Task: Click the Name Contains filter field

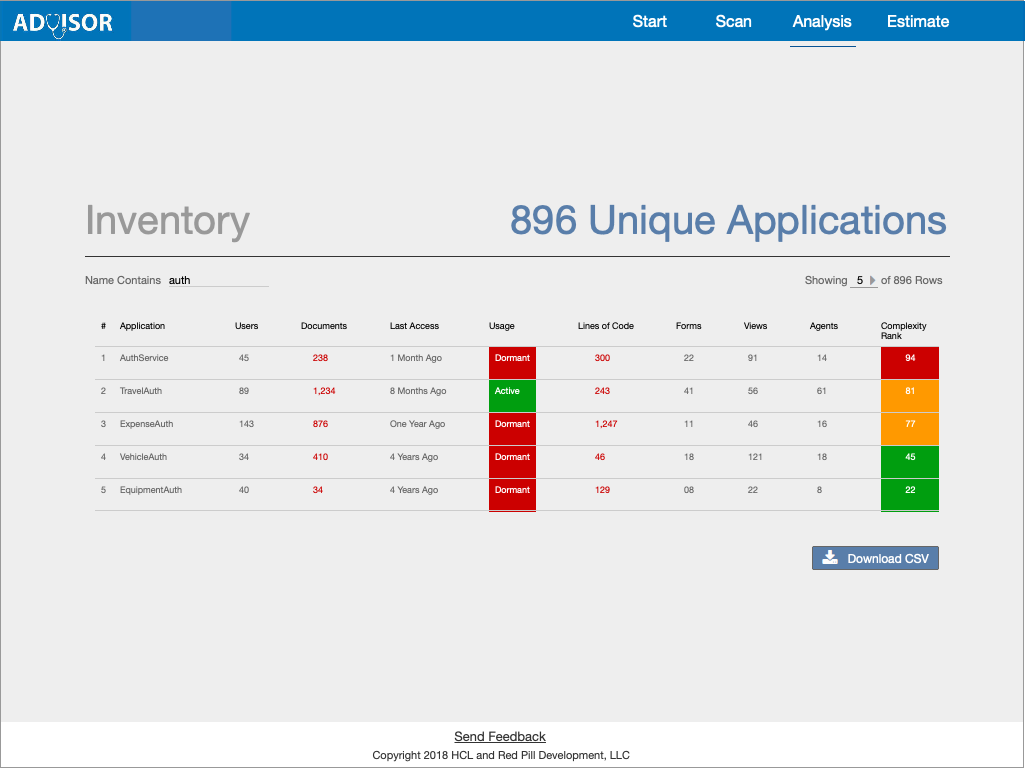Action: [217, 281]
